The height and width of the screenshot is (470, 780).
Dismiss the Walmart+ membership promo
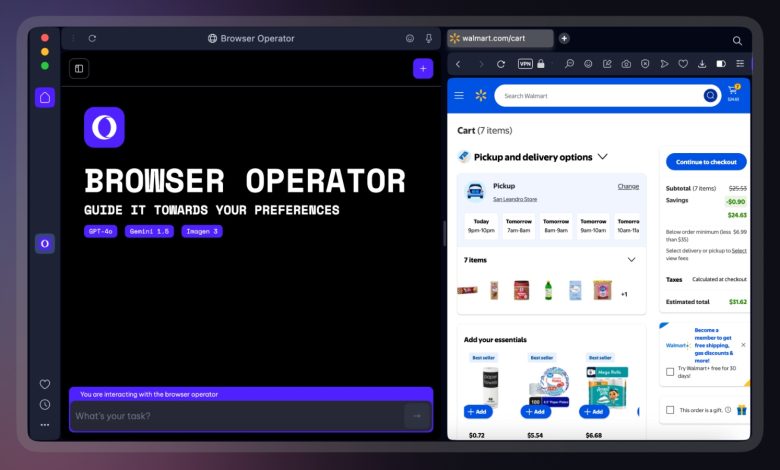[743, 345]
